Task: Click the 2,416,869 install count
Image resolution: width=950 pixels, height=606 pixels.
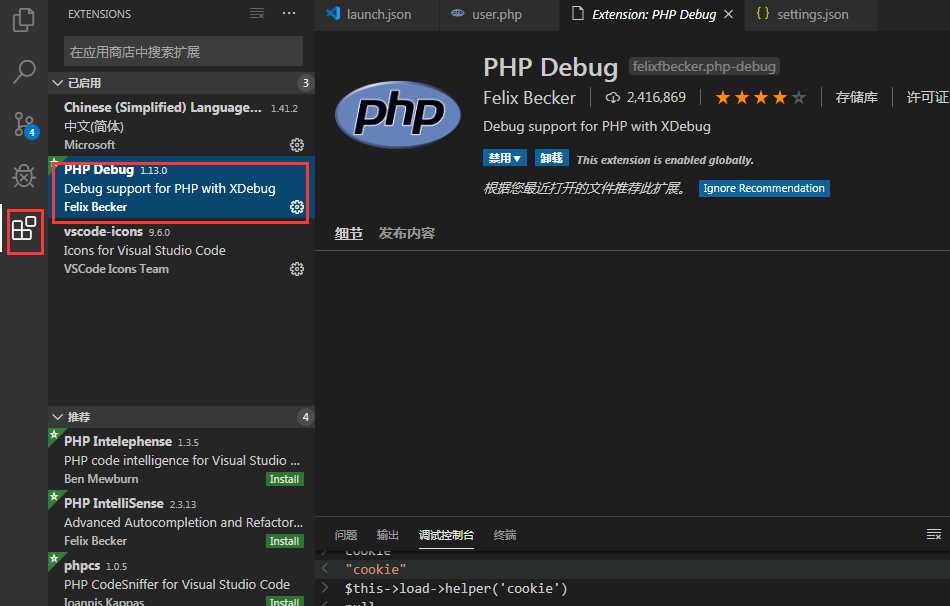Action: [656, 98]
